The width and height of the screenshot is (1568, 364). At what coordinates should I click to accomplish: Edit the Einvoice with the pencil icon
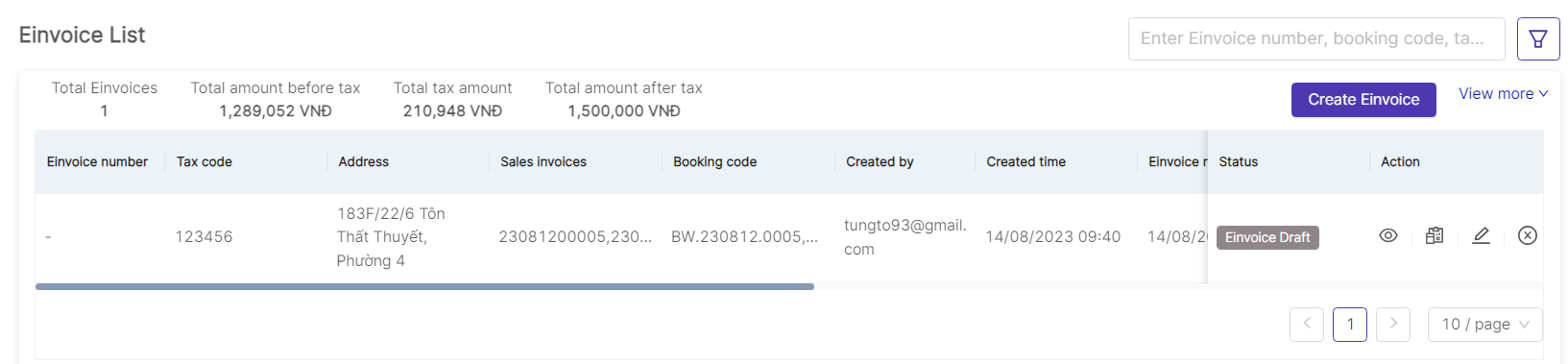(x=1481, y=235)
